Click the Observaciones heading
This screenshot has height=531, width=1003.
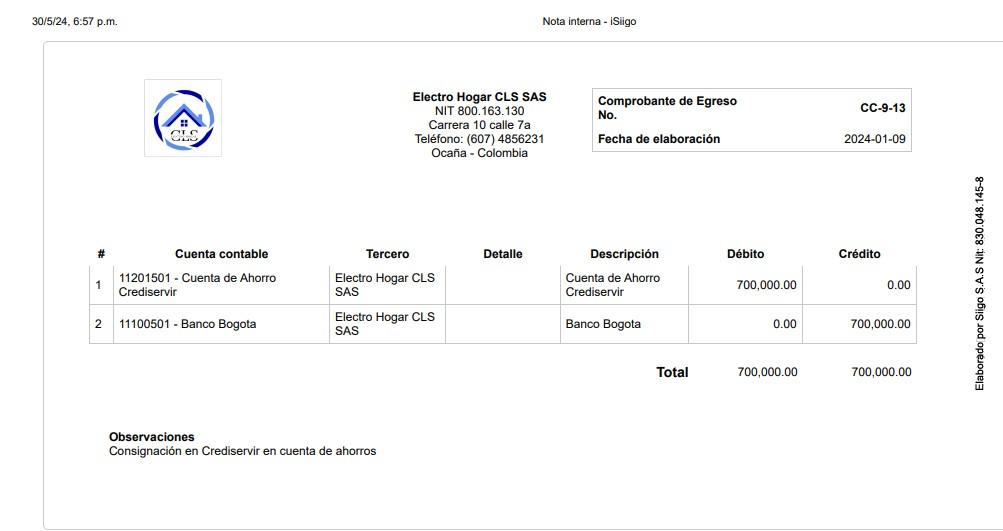click(x=151, y=437)
